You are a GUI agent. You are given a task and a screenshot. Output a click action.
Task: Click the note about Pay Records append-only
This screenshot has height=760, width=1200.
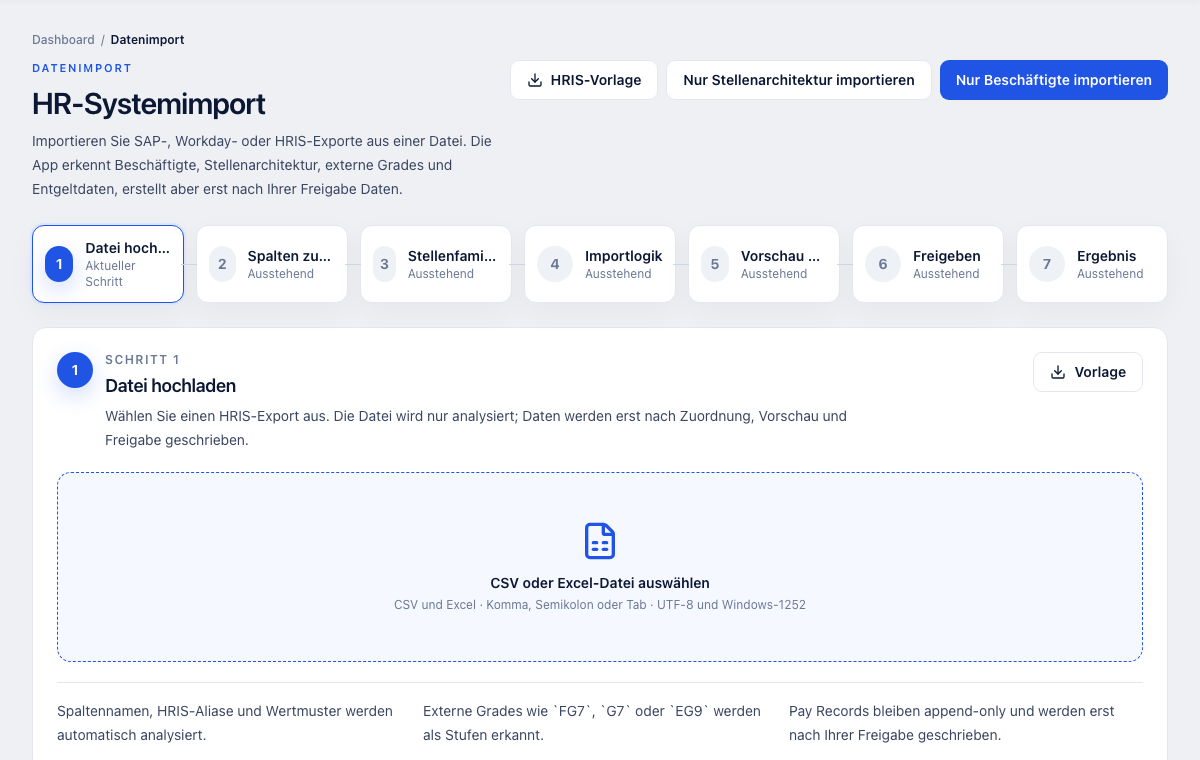(x=952, y=723)
